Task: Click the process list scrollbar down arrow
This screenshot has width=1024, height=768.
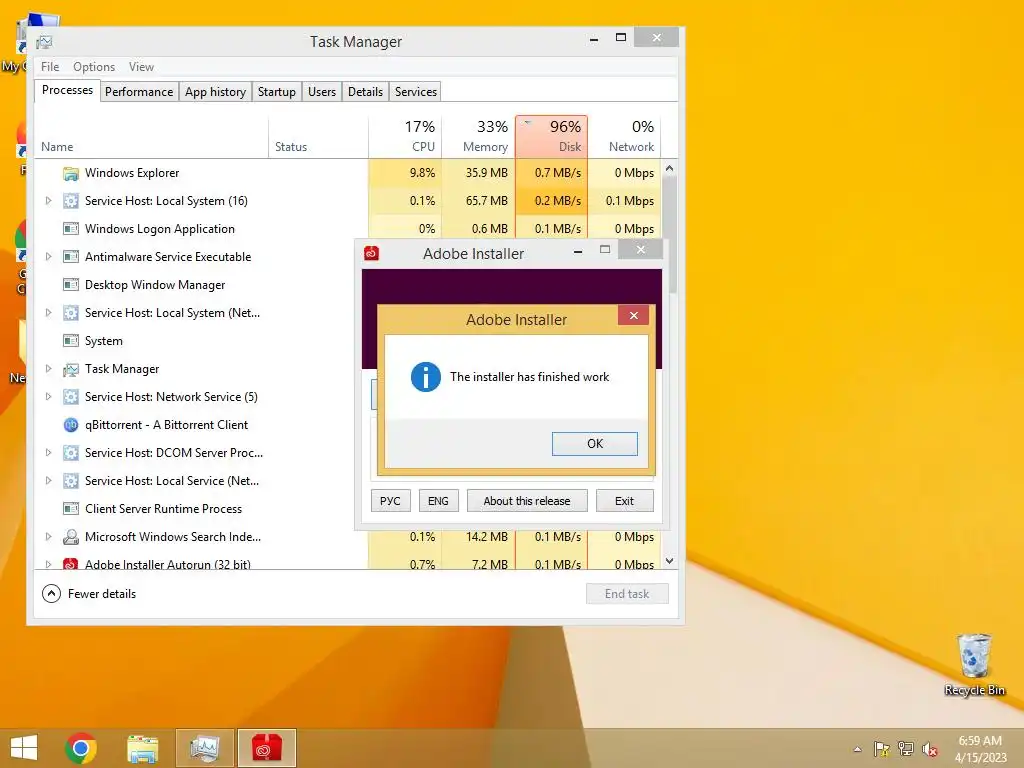Action: pos(669,561)
